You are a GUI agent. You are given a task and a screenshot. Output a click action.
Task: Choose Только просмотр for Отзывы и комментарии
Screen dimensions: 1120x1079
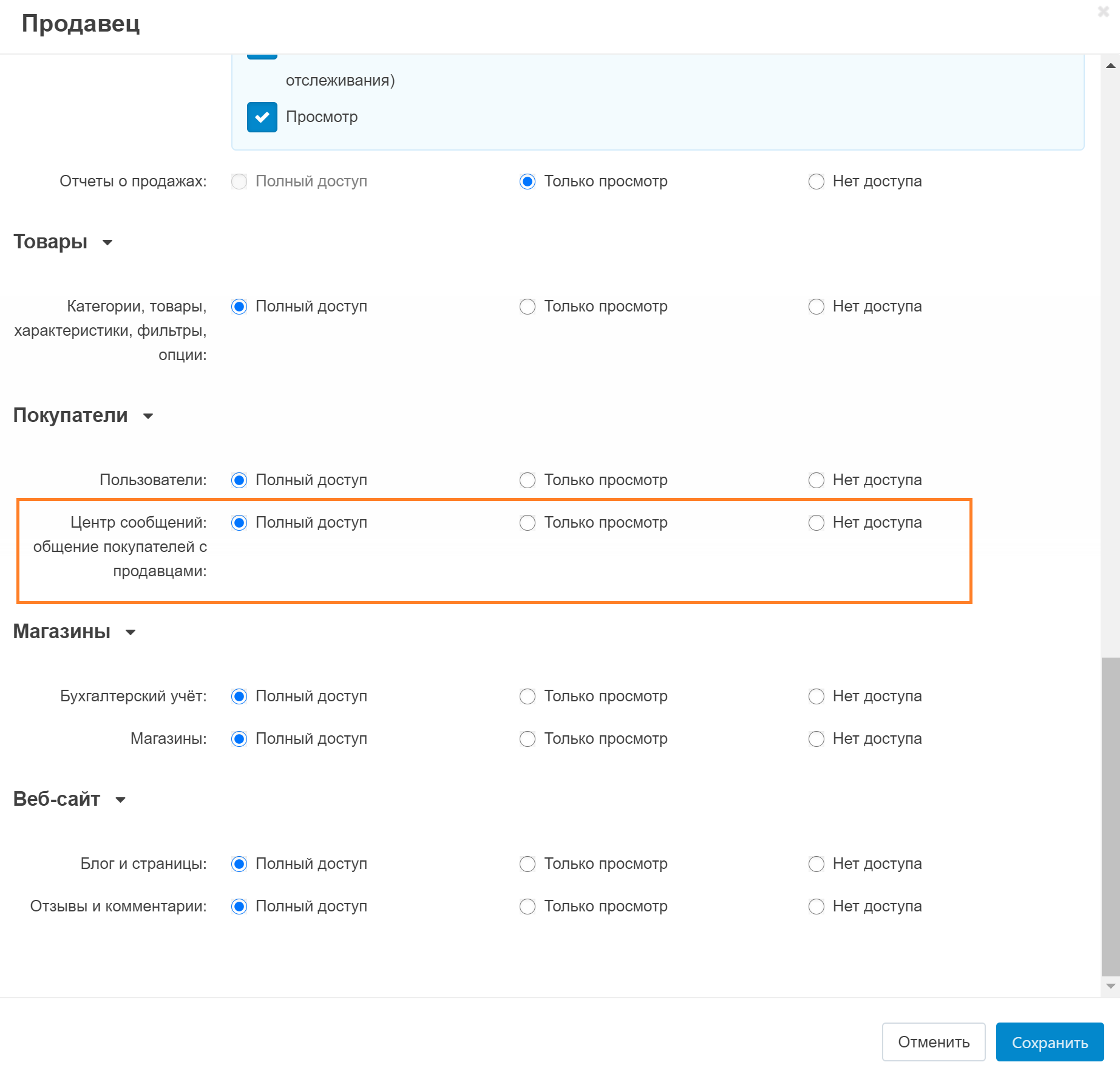(x=528, y=907)
